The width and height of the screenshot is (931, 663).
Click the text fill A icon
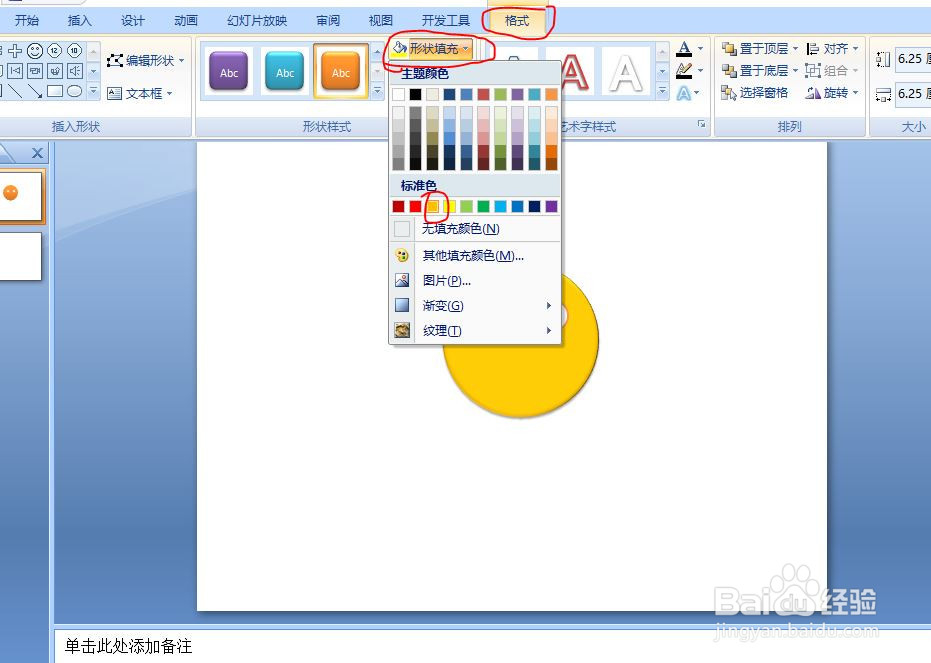[685, 49]
